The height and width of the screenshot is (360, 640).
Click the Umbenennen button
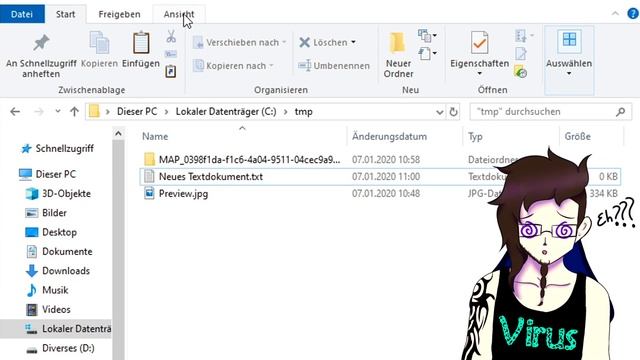(334, 66)
